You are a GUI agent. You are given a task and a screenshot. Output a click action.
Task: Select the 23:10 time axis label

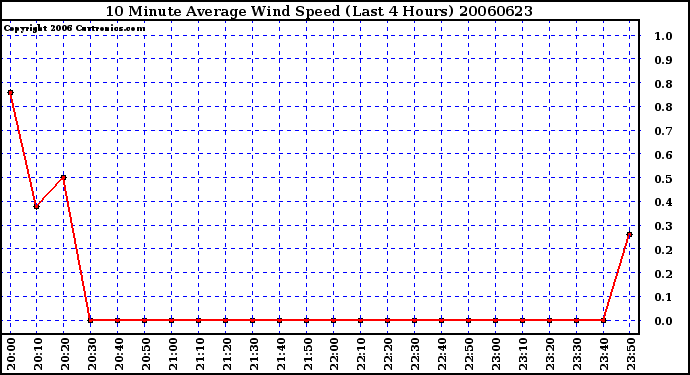pyautogui.click(x=524, y=354)
